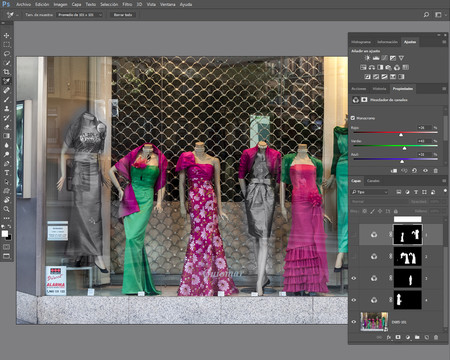
Task: Add a Threshold adjustment
Action: point(384,77)
